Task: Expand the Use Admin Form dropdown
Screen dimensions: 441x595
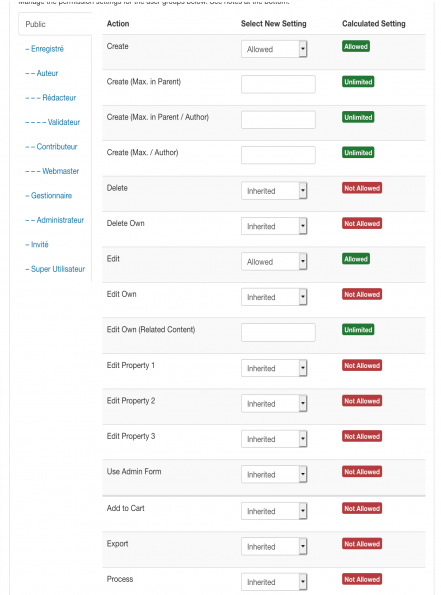Action: [x=274, y=474]
